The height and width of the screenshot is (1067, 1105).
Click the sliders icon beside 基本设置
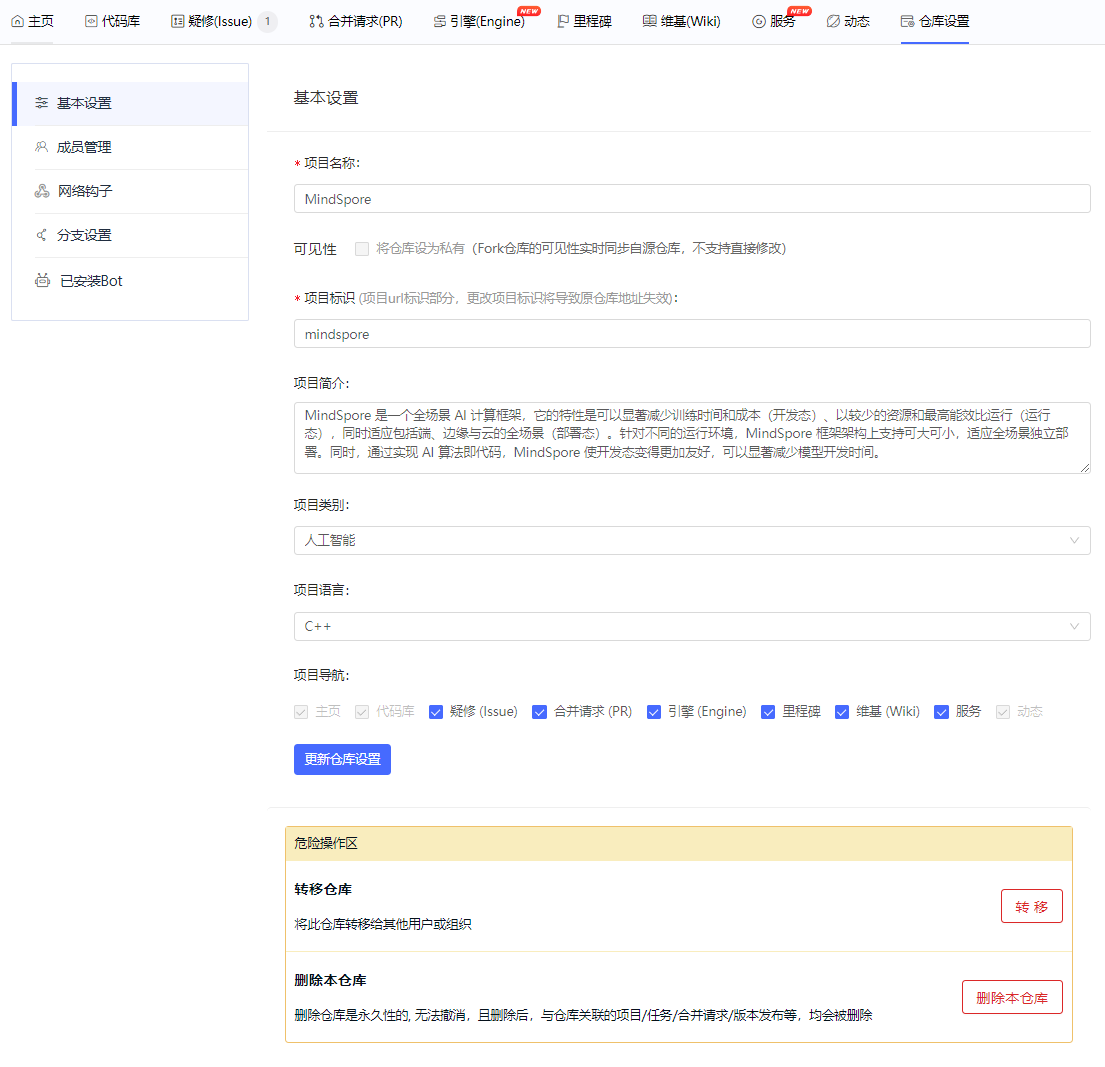[x=42, y=103]
